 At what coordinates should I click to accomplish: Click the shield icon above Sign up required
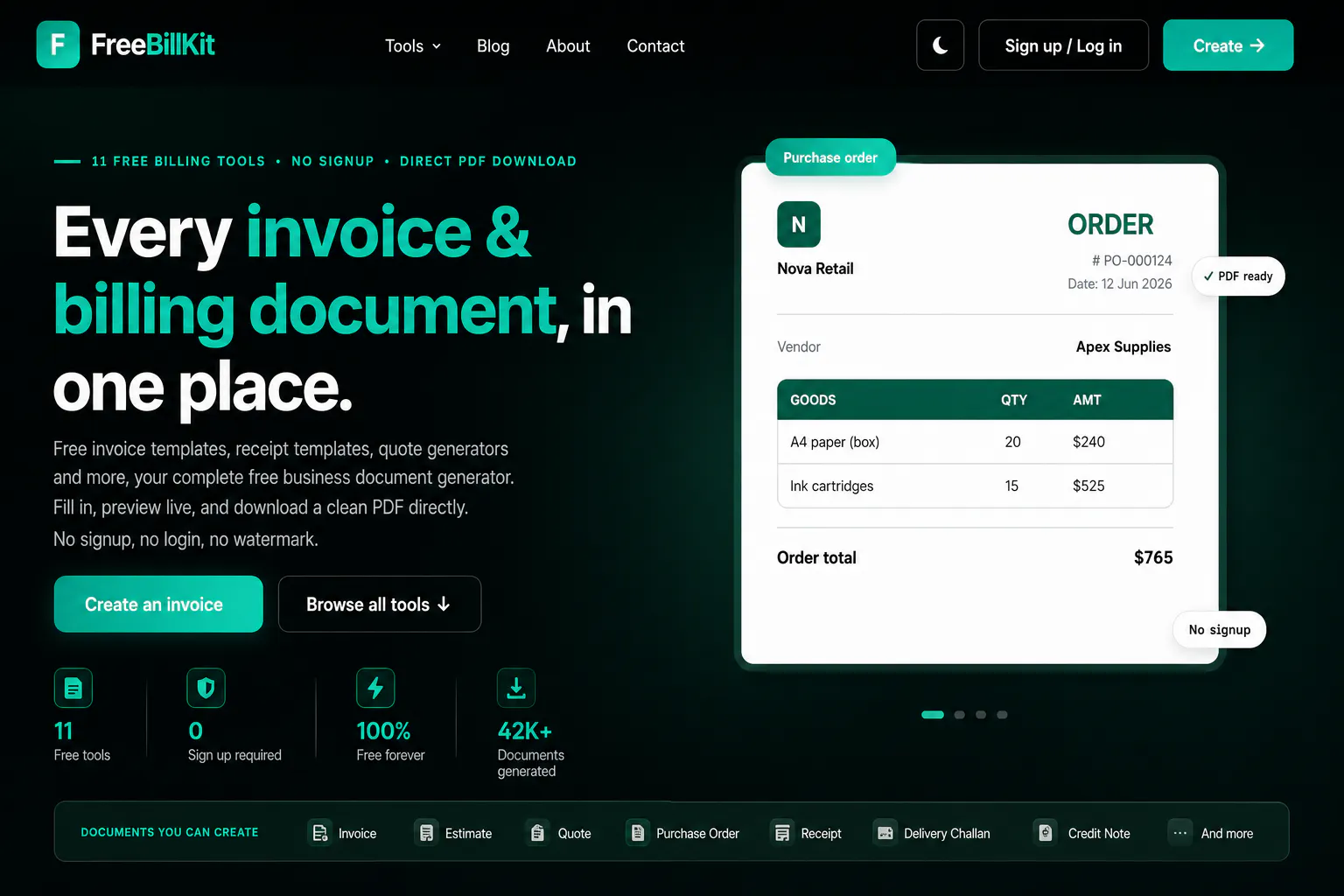[206, 689]
